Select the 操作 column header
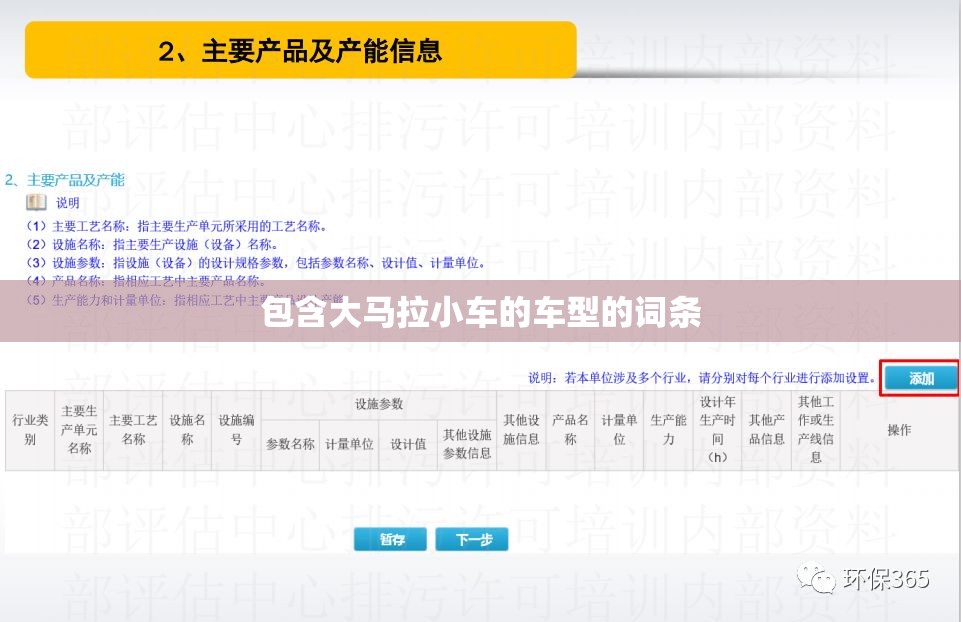This screenshot has height=622, width=961. (899, 430)
